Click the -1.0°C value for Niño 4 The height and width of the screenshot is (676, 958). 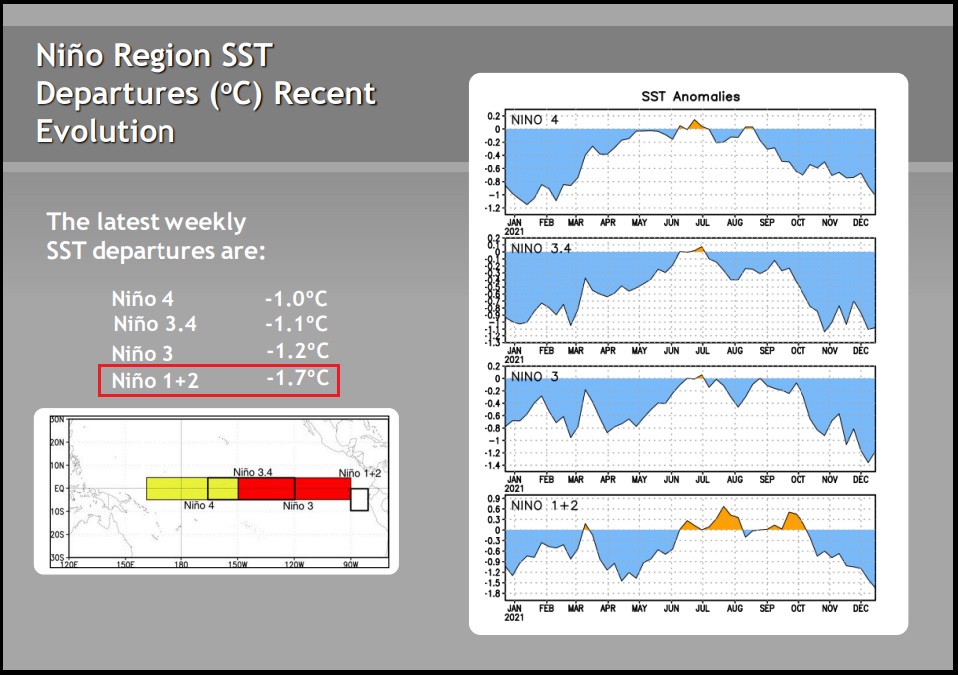click(x=296, y=299)
